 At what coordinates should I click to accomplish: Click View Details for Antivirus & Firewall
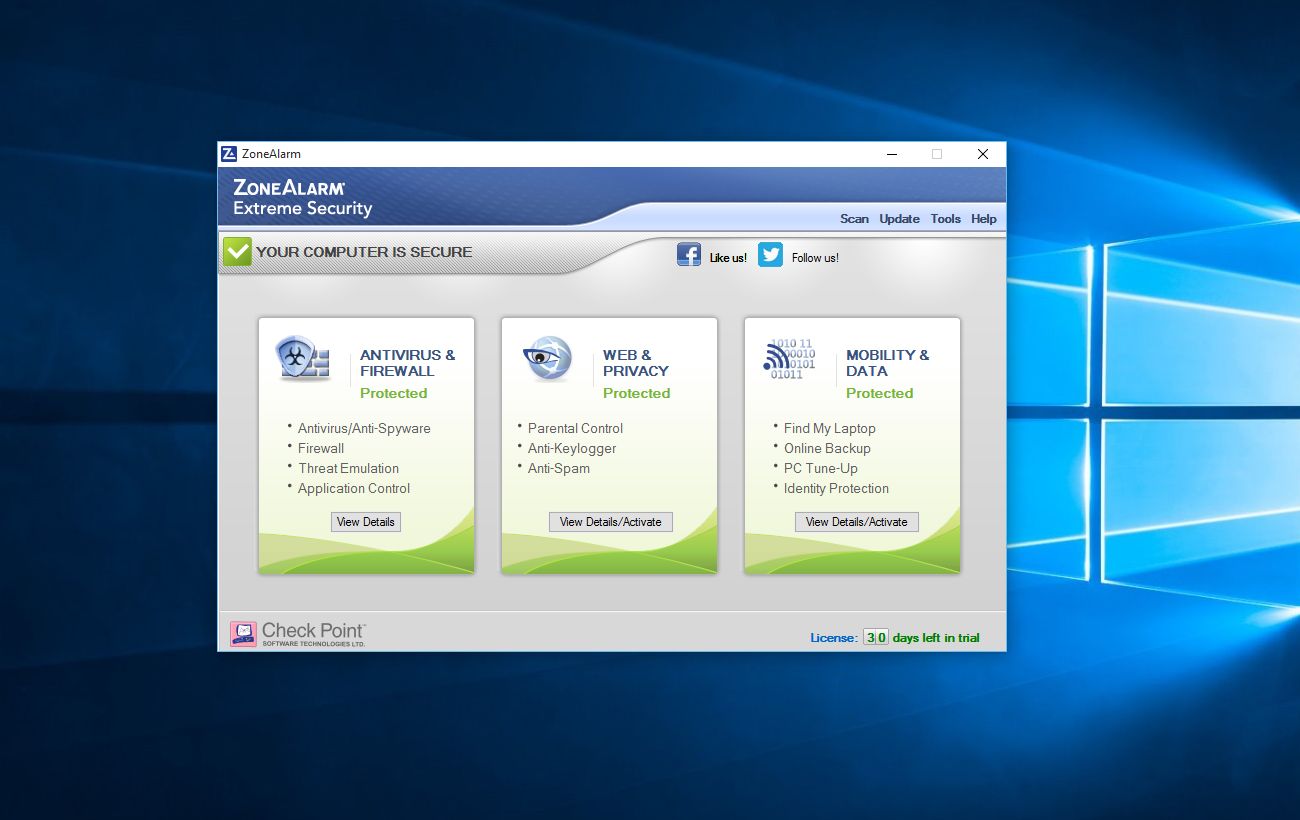tap(366, 522)
